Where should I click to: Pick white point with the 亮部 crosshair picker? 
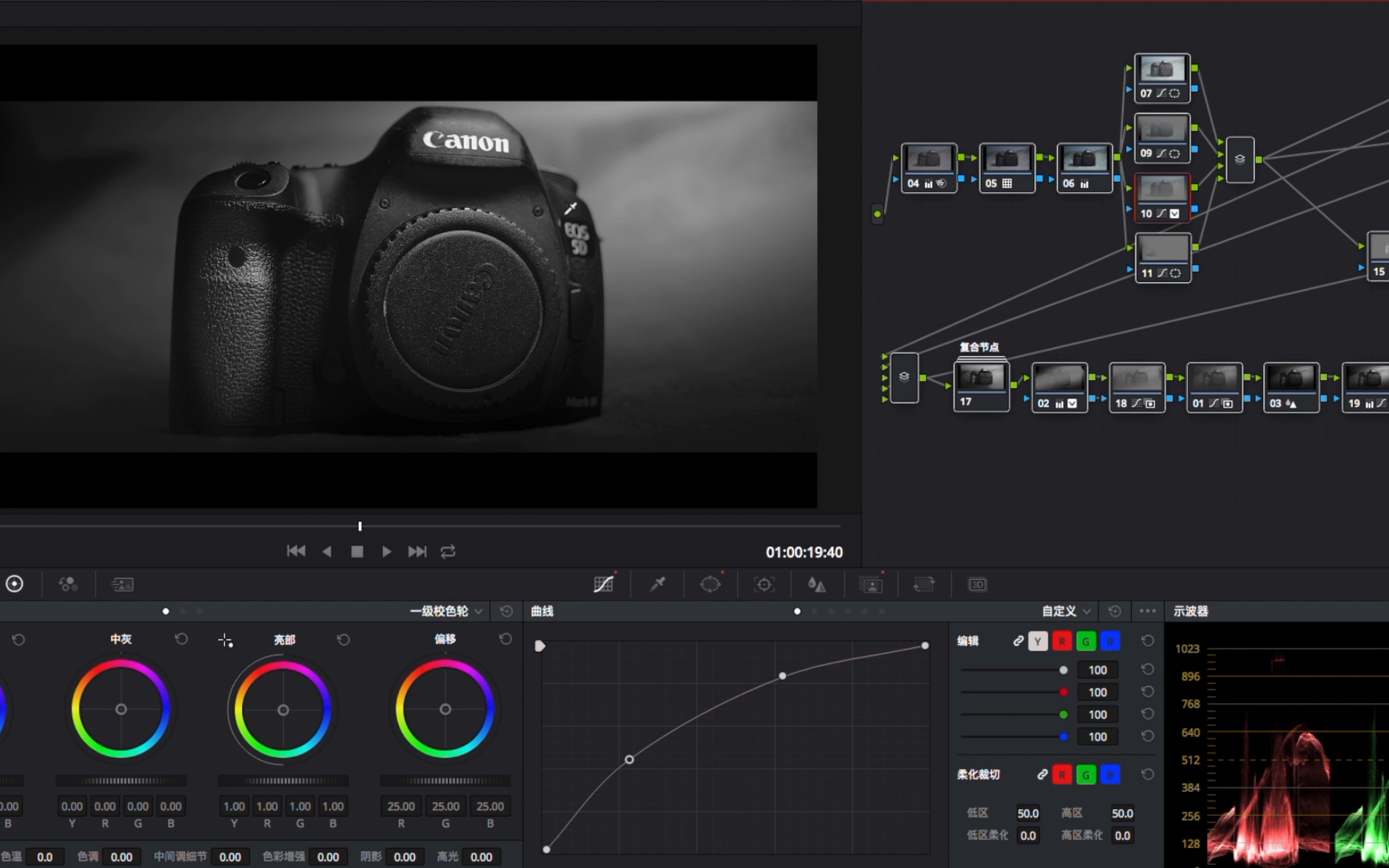[x=226, y=640]
